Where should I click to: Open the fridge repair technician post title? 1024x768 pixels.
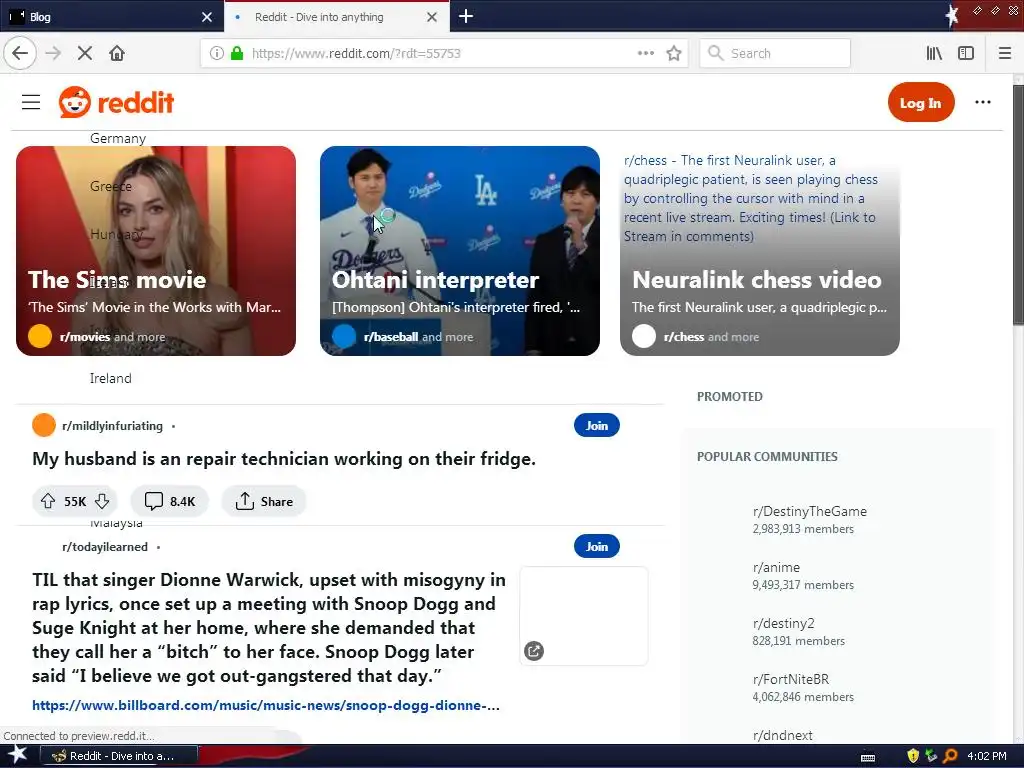tap(284, 459)
